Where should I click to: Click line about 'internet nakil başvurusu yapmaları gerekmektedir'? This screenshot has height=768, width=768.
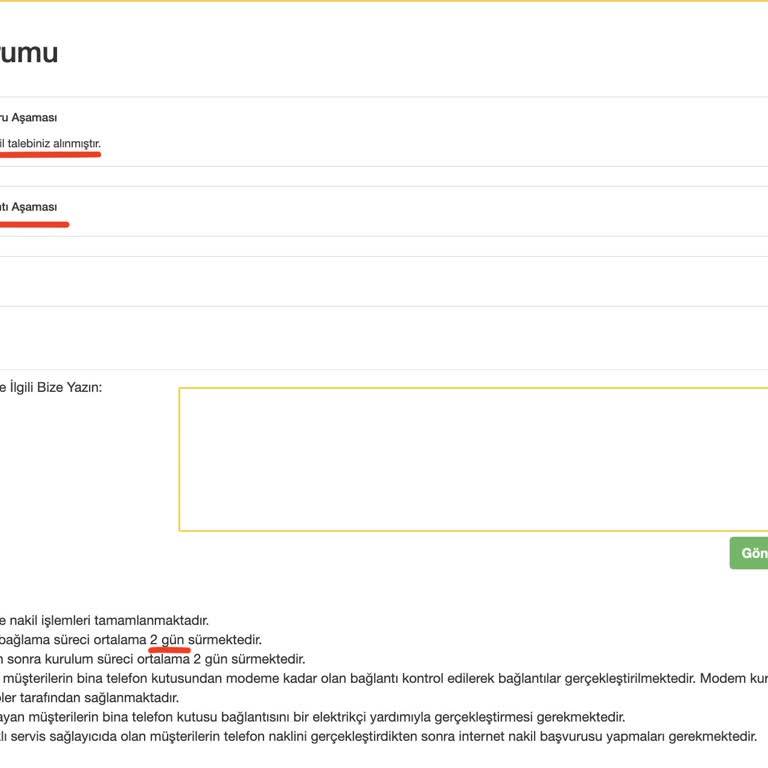coord(379,736)
